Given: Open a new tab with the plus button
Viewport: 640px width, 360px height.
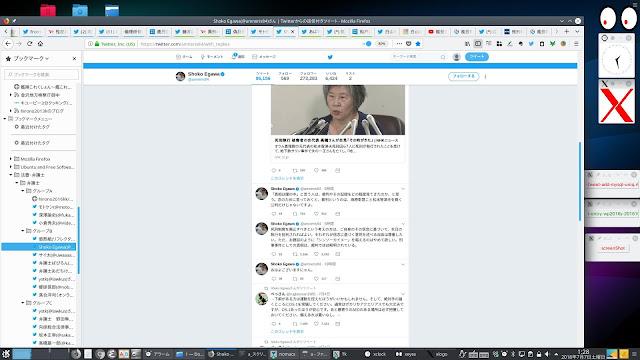Looking at the screenshot, I should (x=567, y=31).
